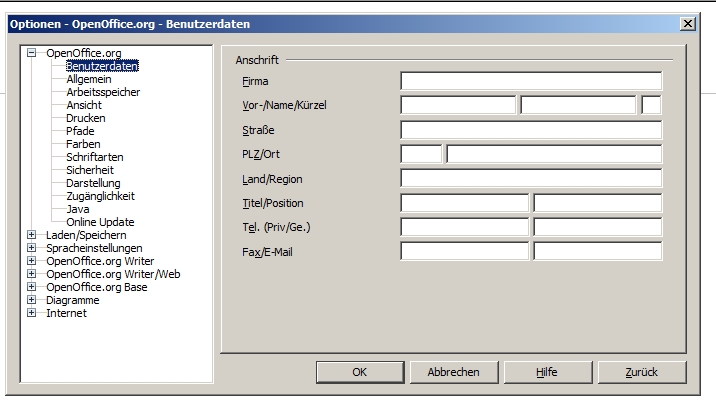
Task: Expand the Spracheinstellungen node
Action: pos(32,248)
